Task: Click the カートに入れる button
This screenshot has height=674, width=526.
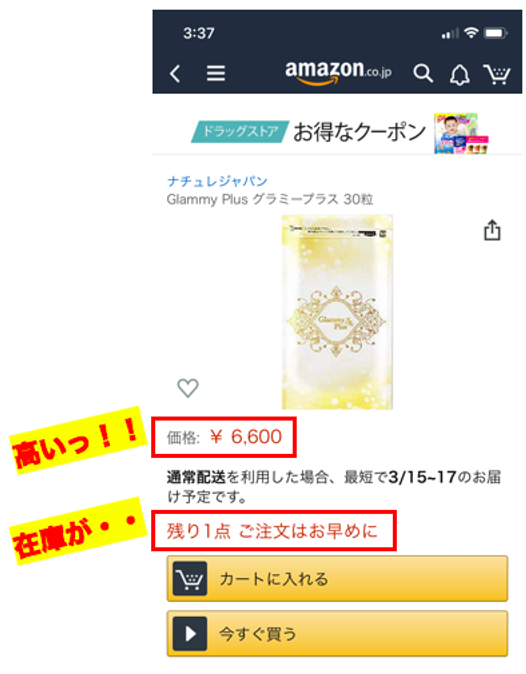Action: 337,579
